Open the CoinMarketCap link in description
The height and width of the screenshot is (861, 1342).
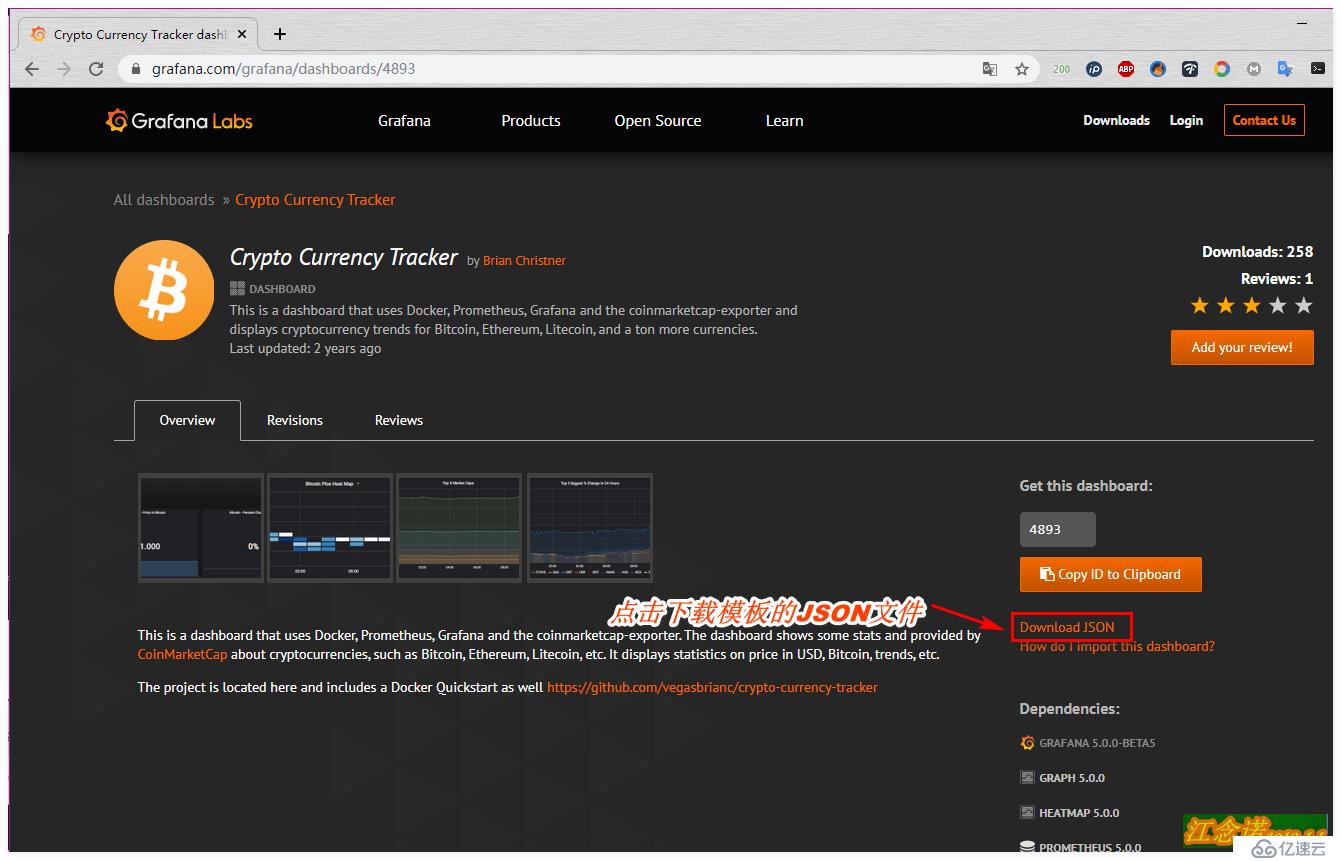pos(182,655)
